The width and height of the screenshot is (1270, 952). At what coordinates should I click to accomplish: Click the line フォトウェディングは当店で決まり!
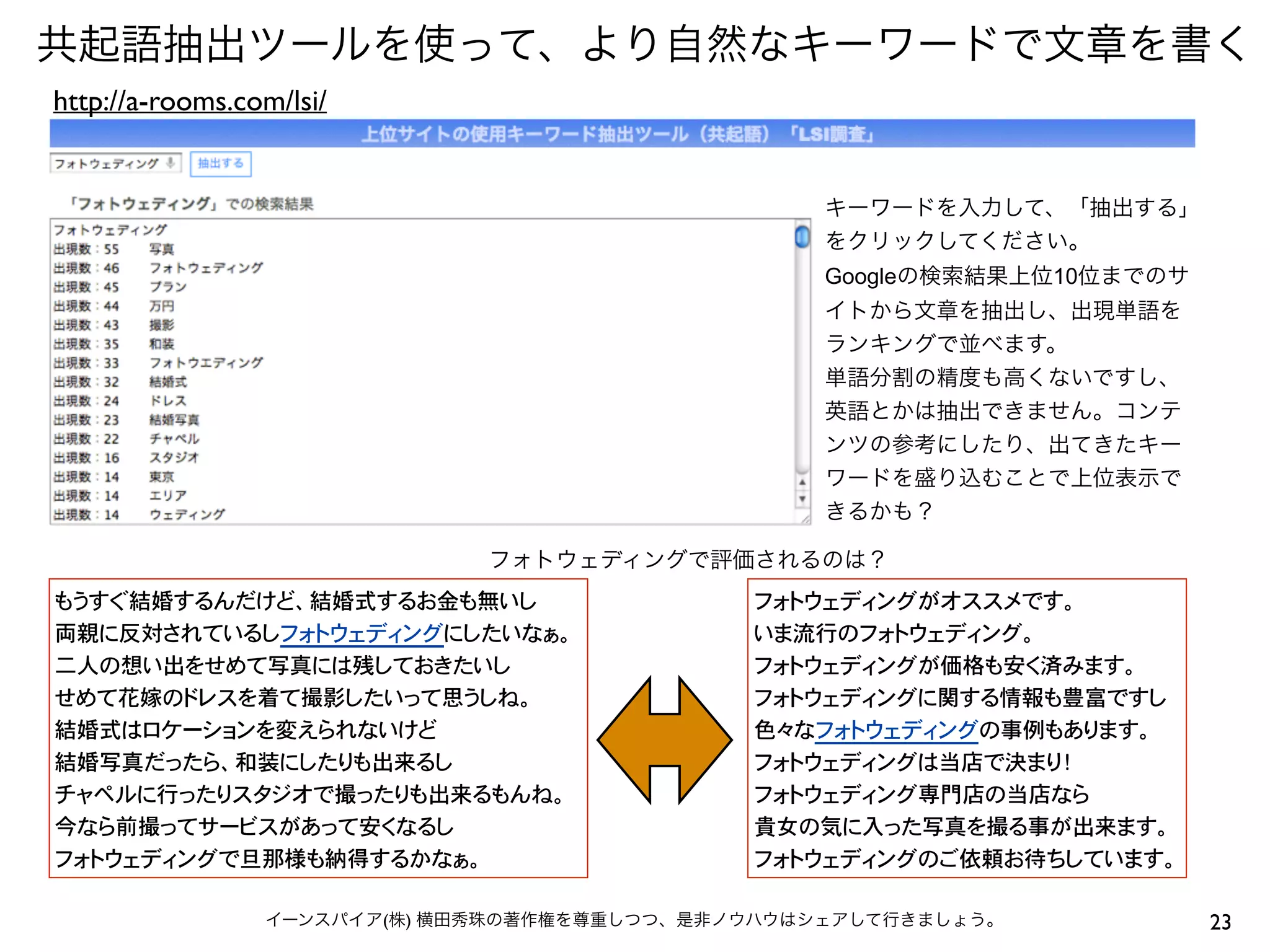click(913, 762)
